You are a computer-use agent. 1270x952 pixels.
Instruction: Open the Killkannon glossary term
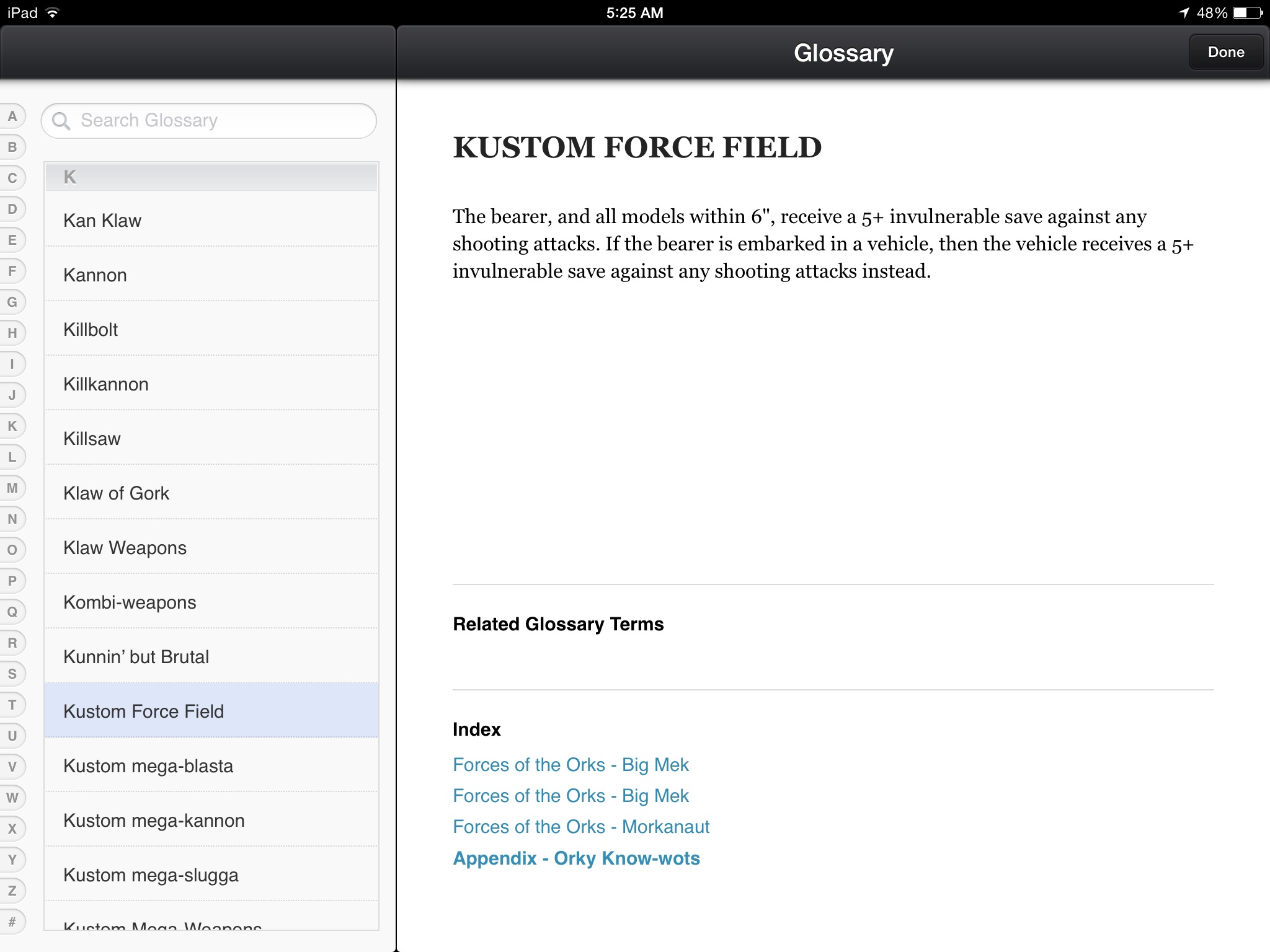(211, 384)
